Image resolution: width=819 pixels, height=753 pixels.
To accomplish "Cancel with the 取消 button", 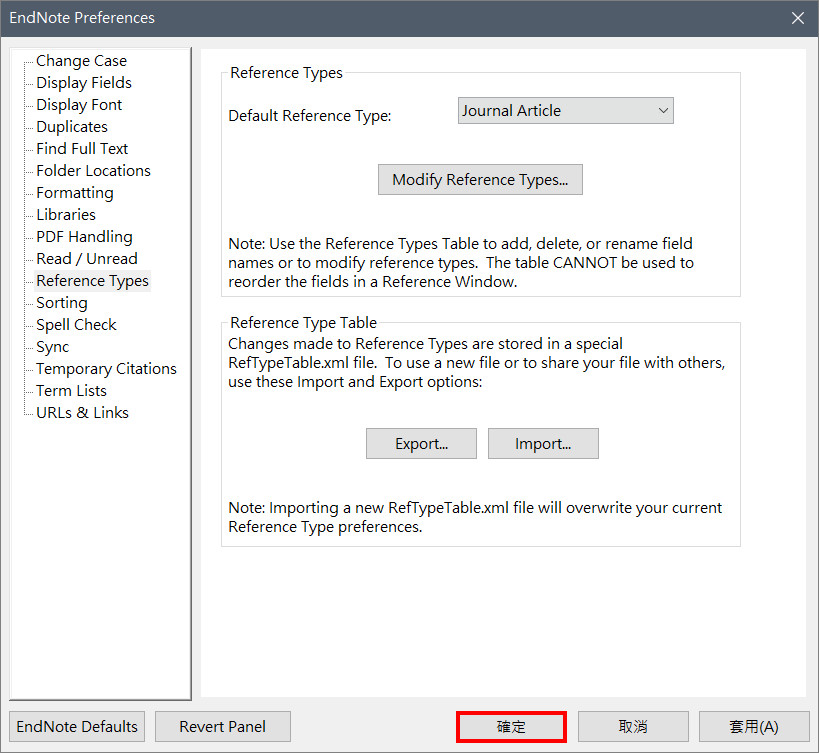I will pyautogui.click(x=633, y=726).
